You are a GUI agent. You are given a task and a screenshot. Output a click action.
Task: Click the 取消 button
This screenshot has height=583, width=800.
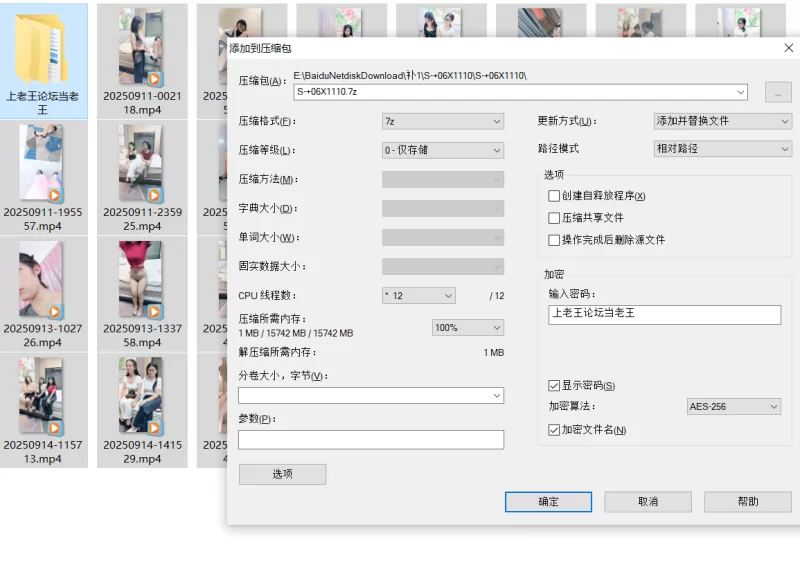(x=648, y=502)
